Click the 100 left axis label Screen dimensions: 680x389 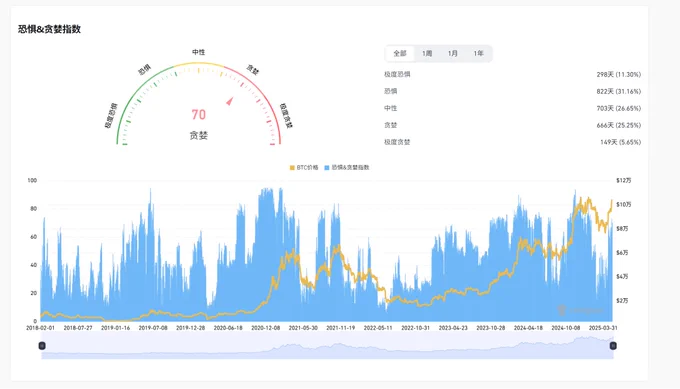click(32, 180)
